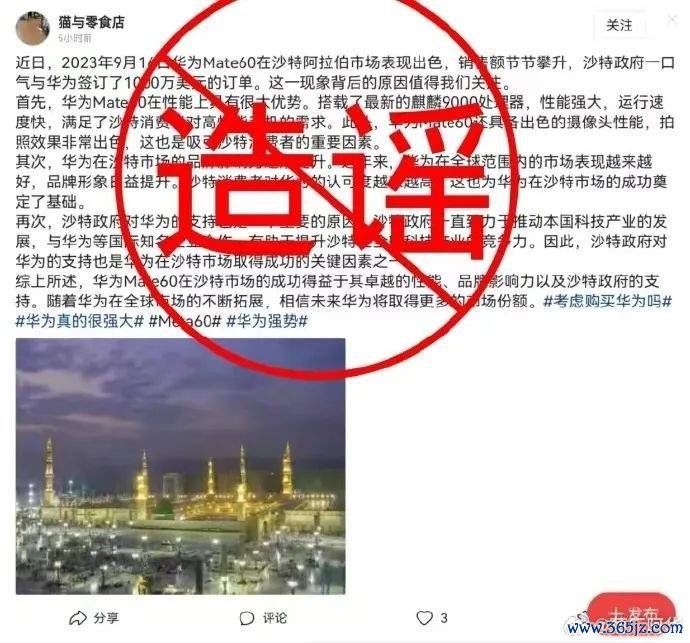This screenshot has width=690, height=643.
Task: Dismiss the post with the faint X icon
Action: [672, 19]
